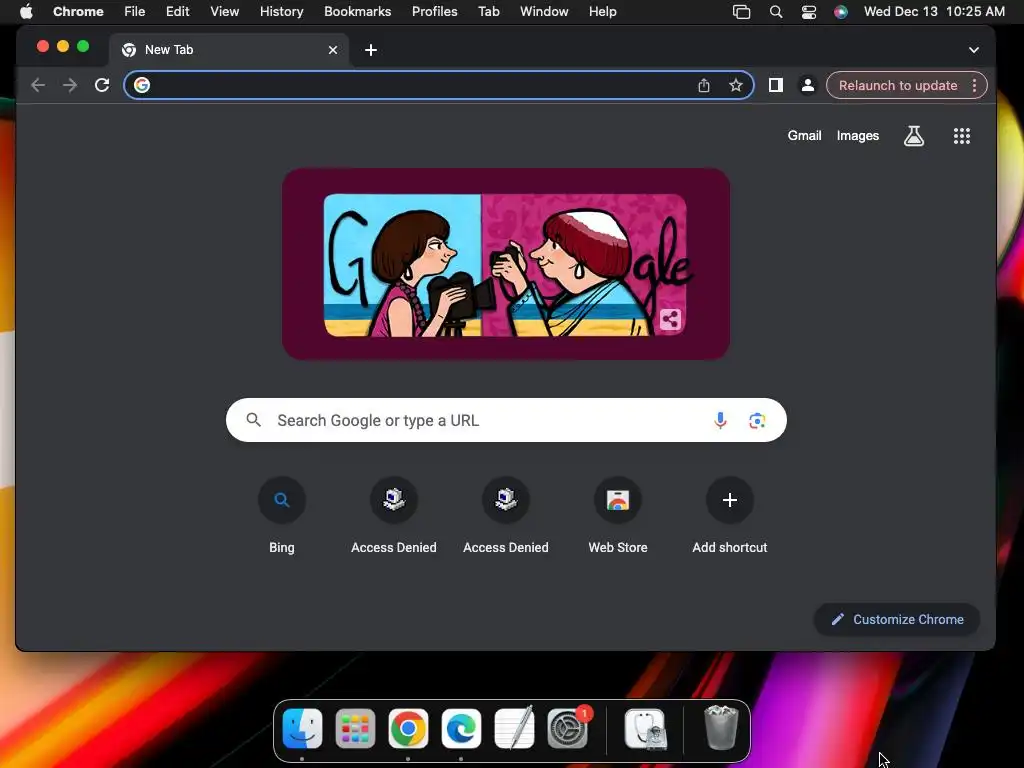Open the Profiles menu

pos(434,12)
